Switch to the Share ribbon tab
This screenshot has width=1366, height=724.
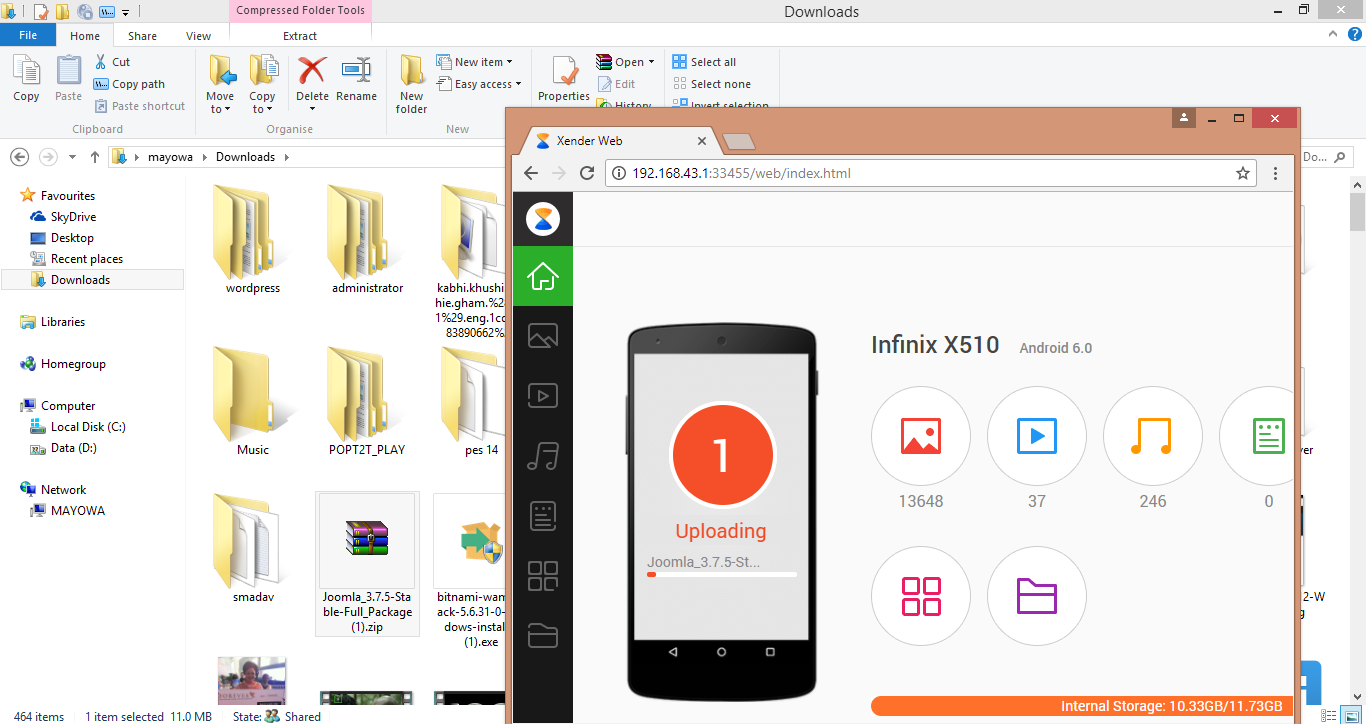pos(142,36)
